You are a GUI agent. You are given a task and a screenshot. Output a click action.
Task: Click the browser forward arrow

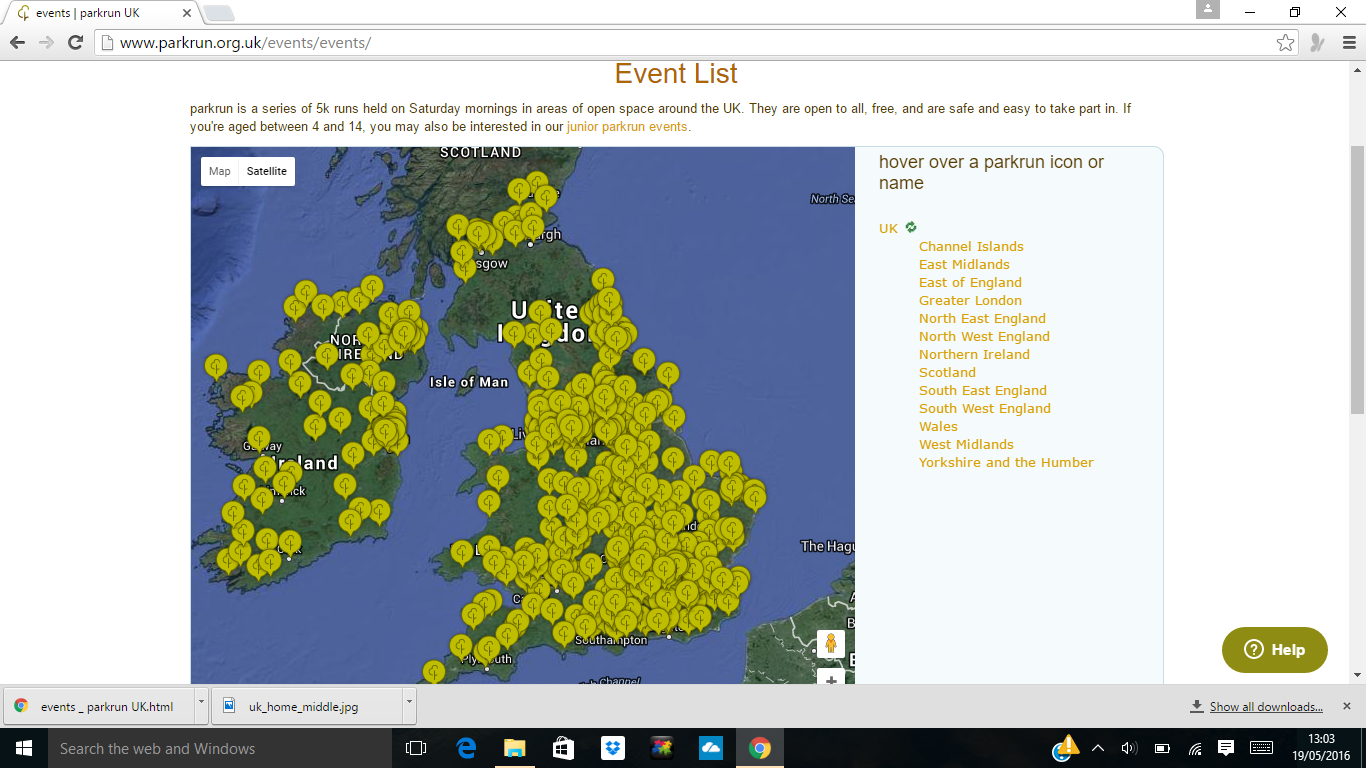(x=46, y=42)
